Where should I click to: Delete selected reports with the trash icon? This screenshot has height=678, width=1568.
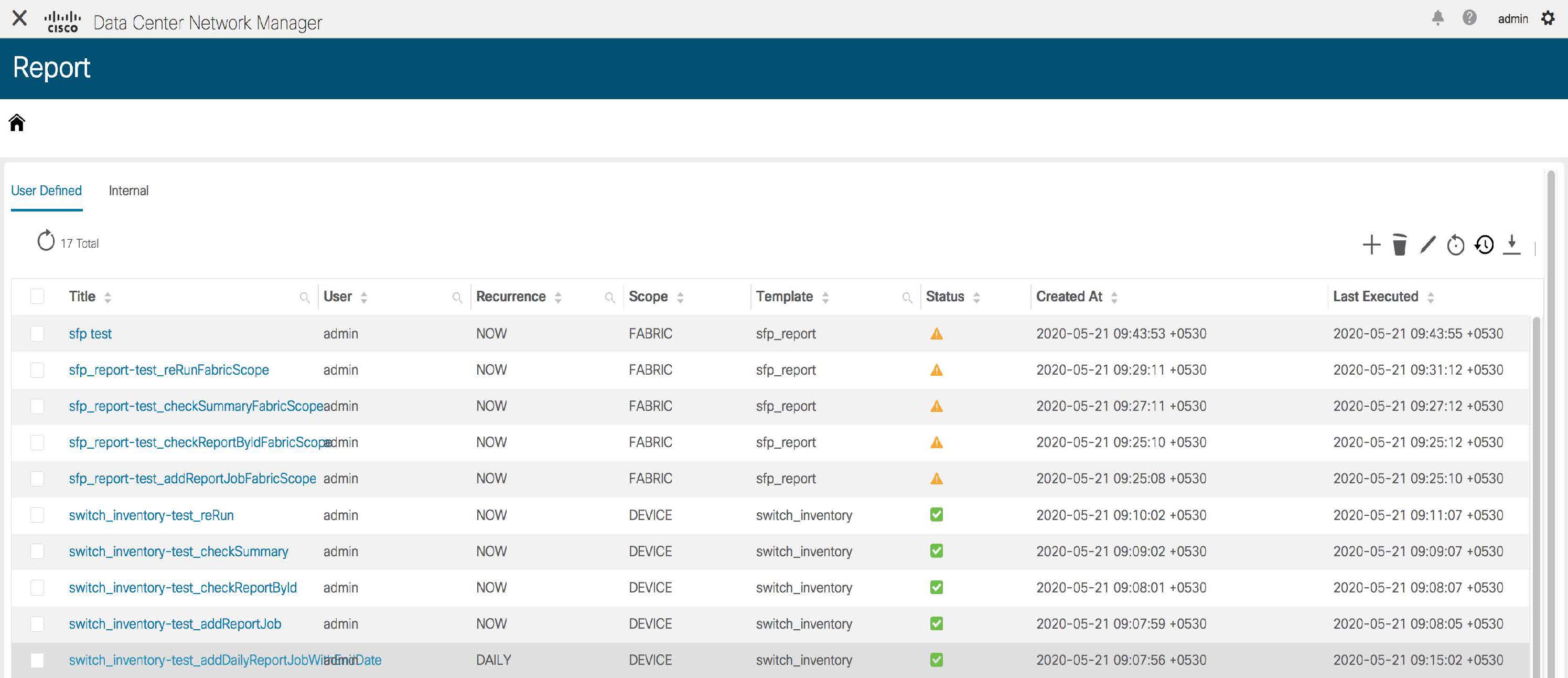point(1399,246)
